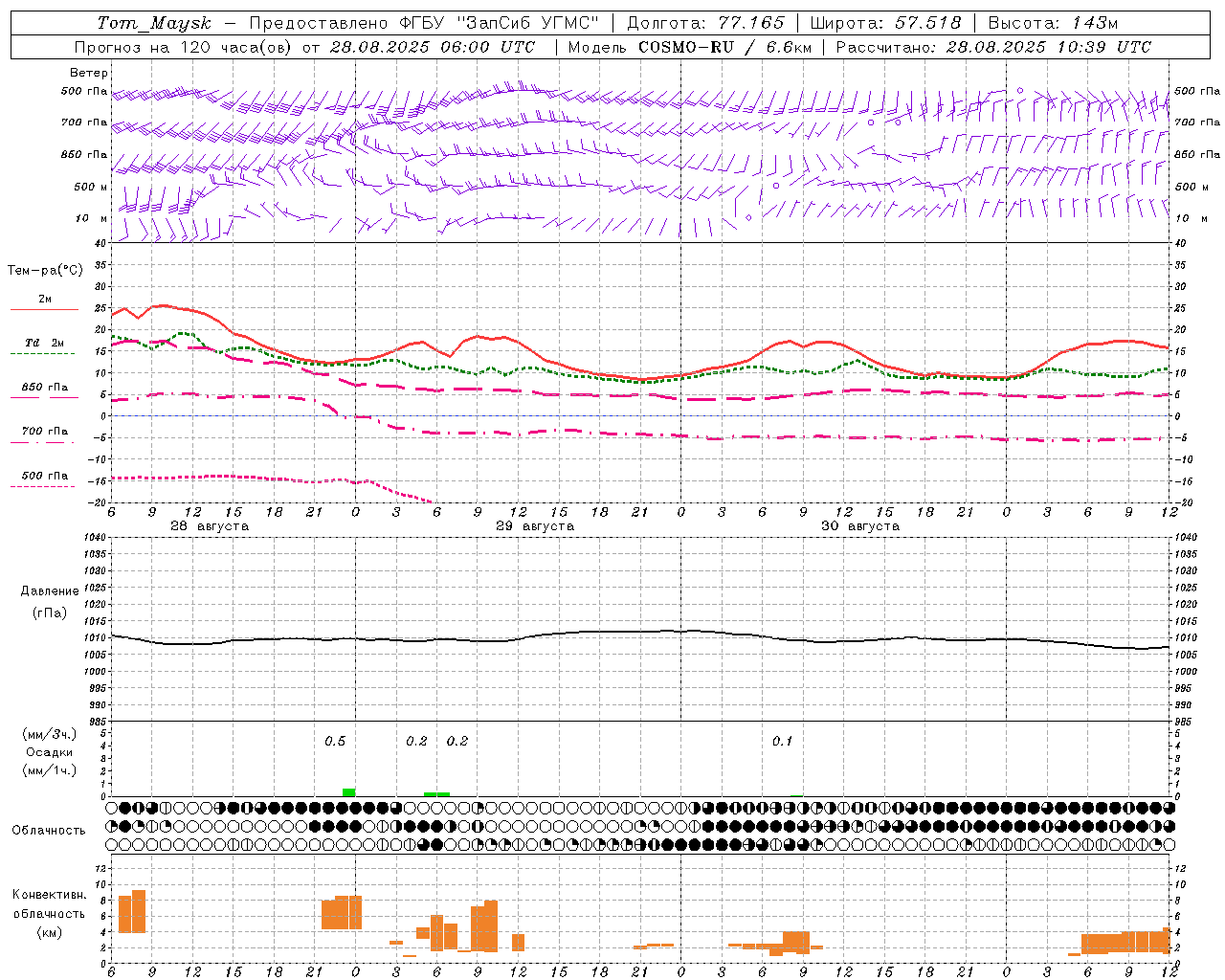Click the 'Тем-ра(°C)' temperature panel label
The image size is (1225, 980).
[x=45, y=271]
